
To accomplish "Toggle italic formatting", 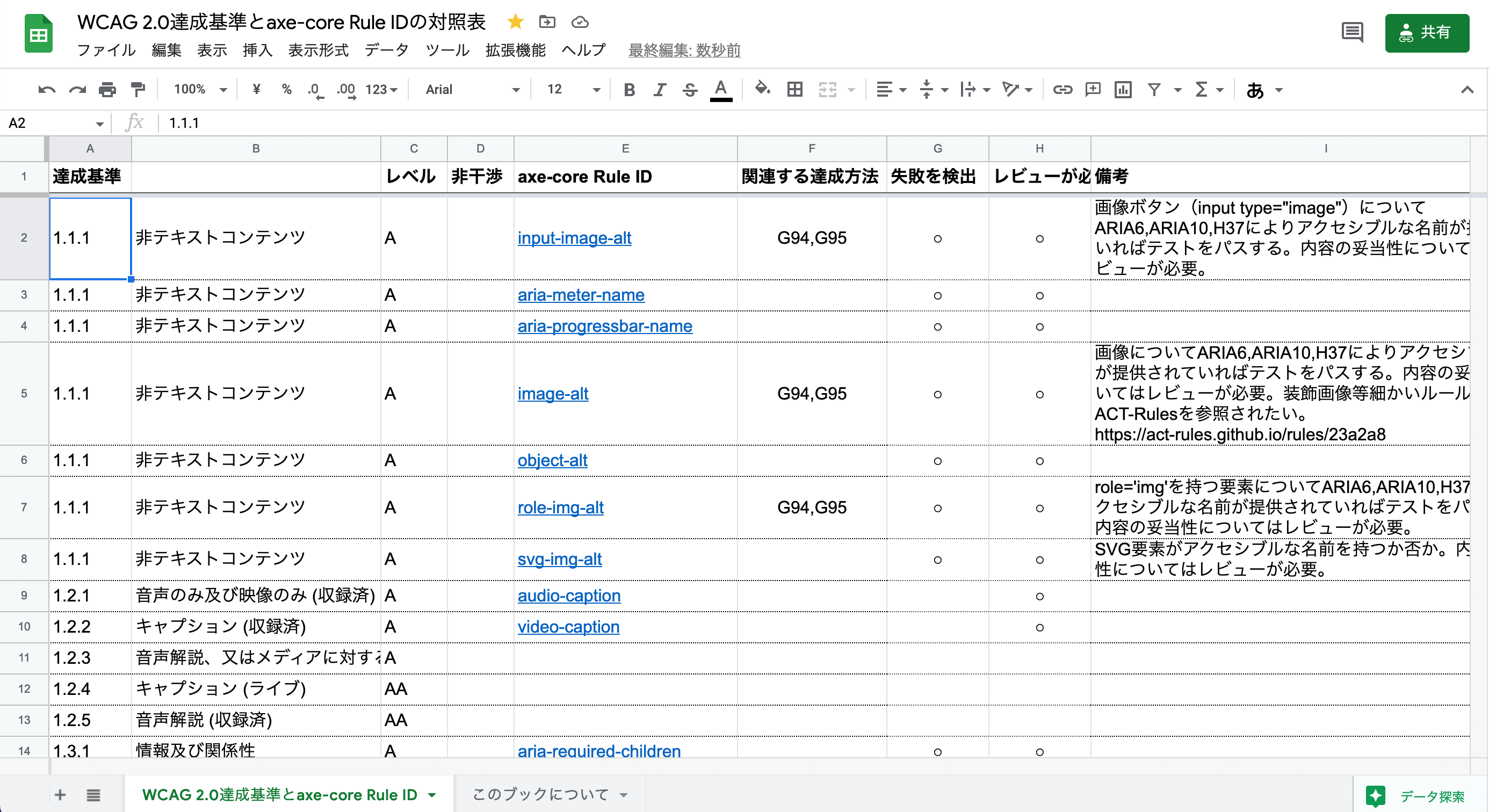I will pos(660,90).
